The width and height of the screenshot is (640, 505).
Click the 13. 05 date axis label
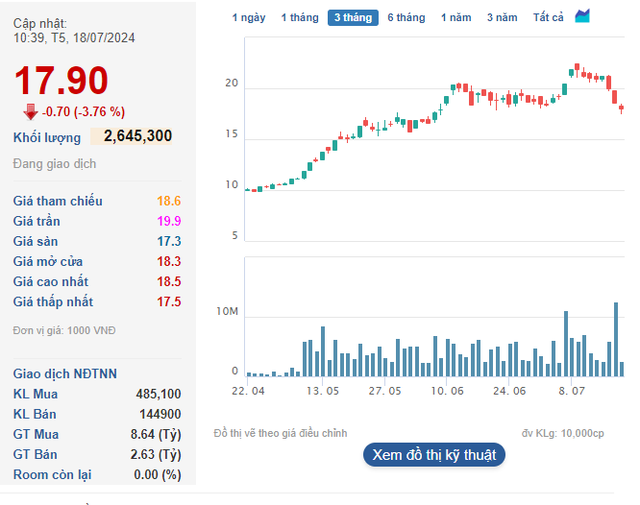(x=322, y=391)
